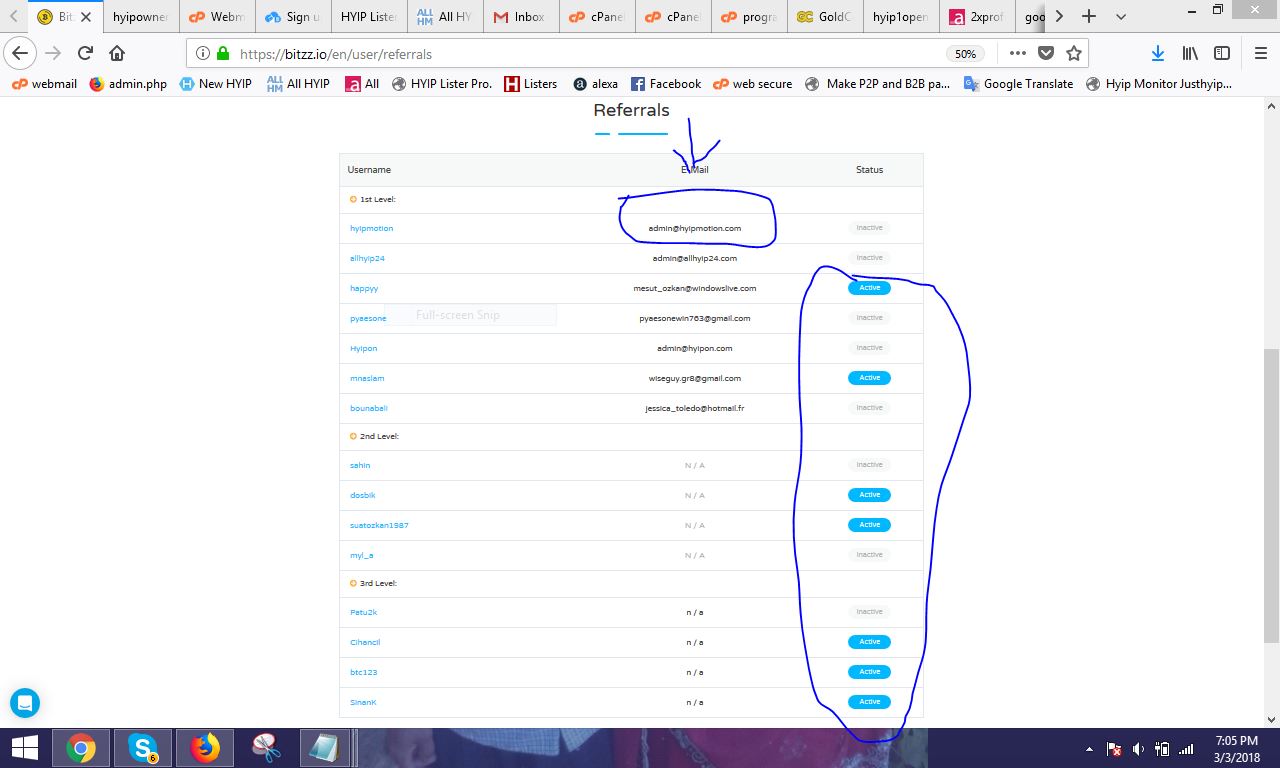Open mnaslam referral username
Image resolution: width=1280 pixels, height=768 pixels.
tap(367, 378)
